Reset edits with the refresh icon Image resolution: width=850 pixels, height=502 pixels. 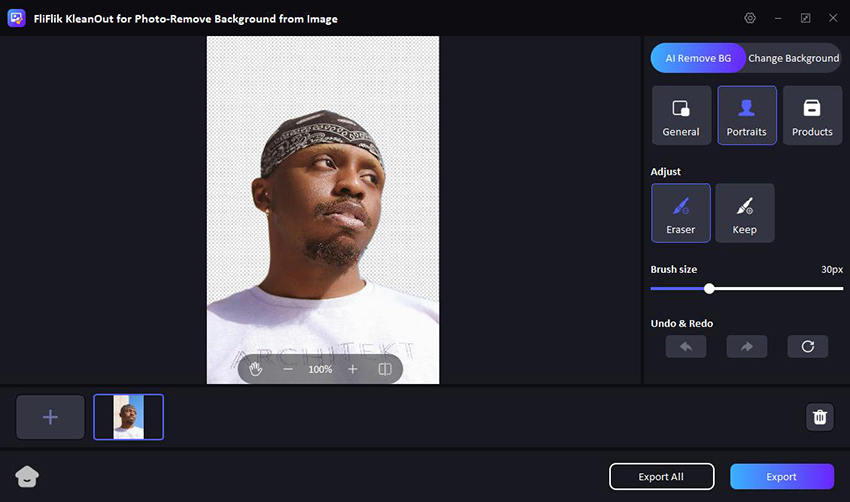click(807, 346)
